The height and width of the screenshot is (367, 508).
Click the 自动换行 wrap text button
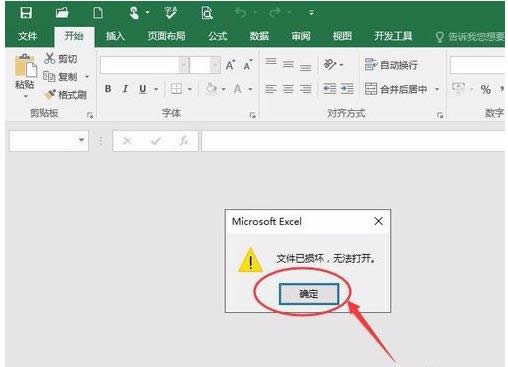click(x=391, y=65)
